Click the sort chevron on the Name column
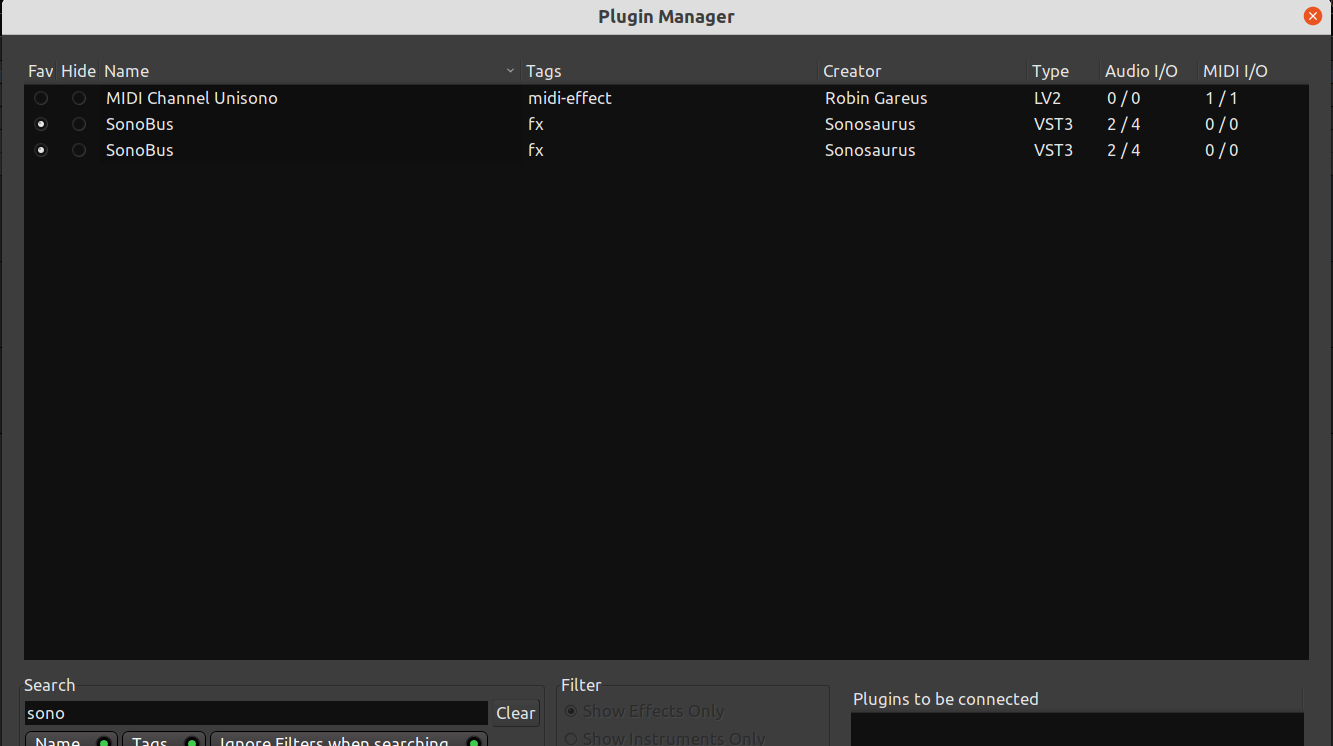1333x746 pixels. [510, 71]
